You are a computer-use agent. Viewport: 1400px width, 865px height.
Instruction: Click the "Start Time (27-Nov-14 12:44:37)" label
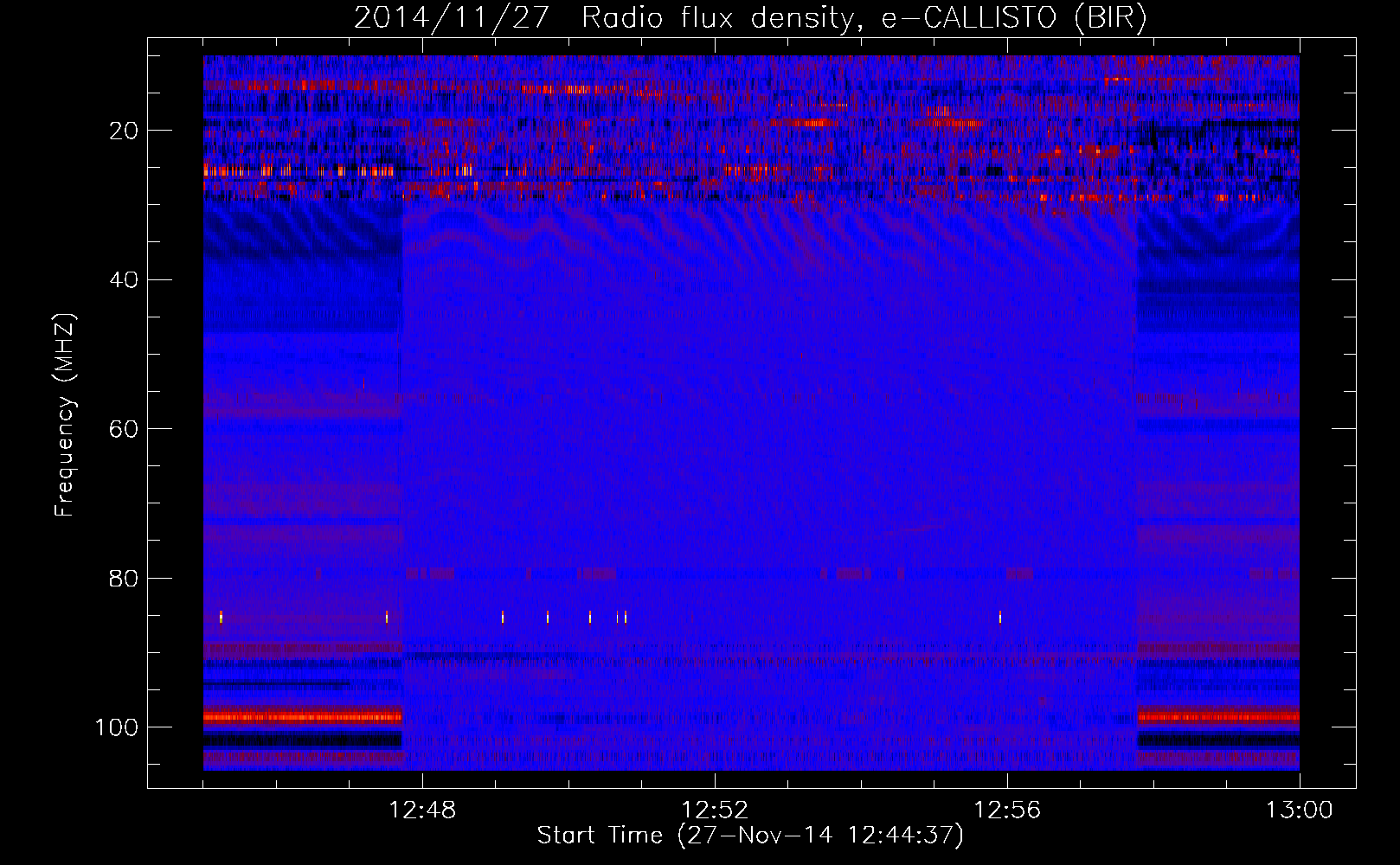[750, 836]
